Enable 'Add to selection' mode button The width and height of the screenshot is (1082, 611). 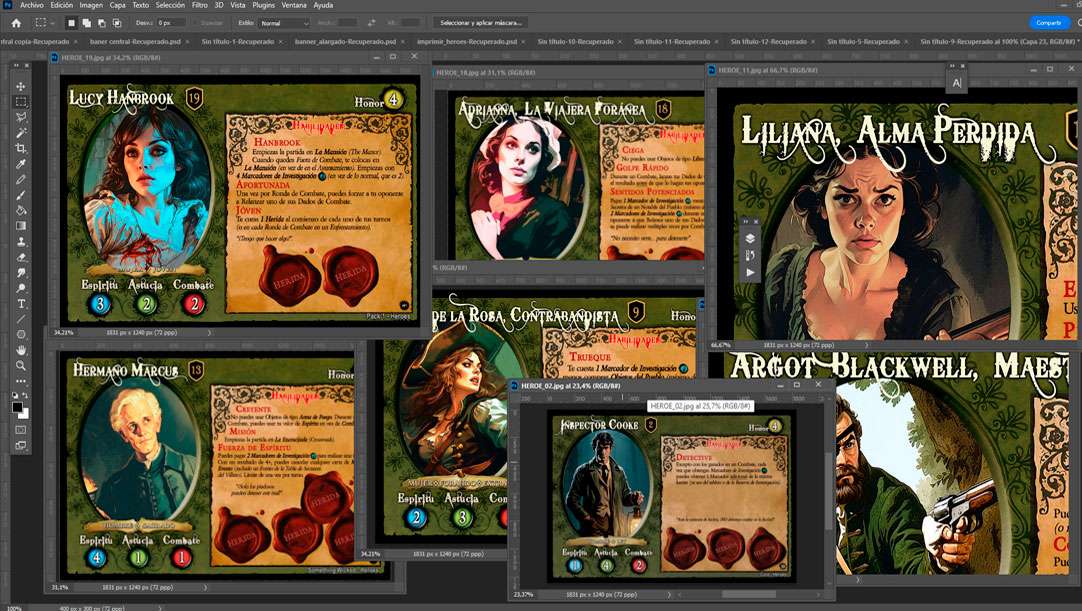[86, 22]
